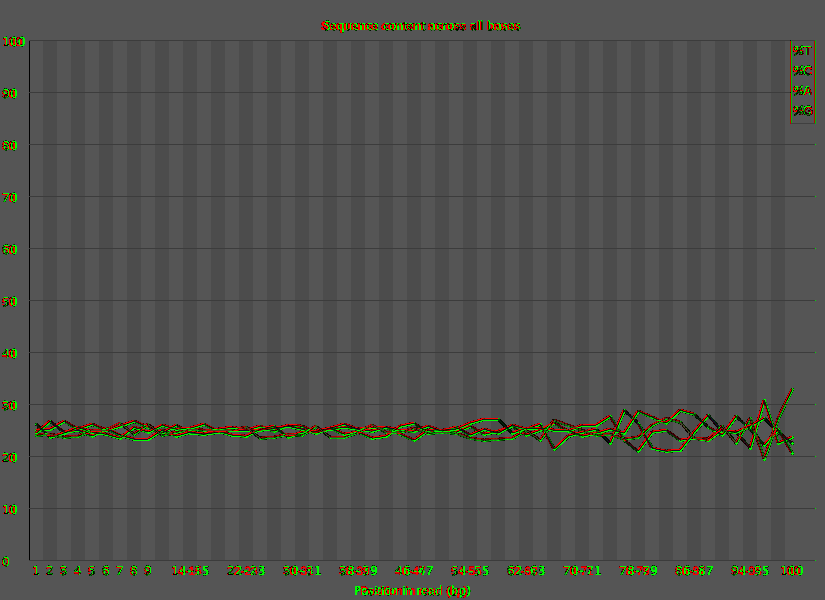Image resolution: width=825 pixels, height=600 pixels.
Task: Click the y-axis tick label 40
Action: click(10, 354)
